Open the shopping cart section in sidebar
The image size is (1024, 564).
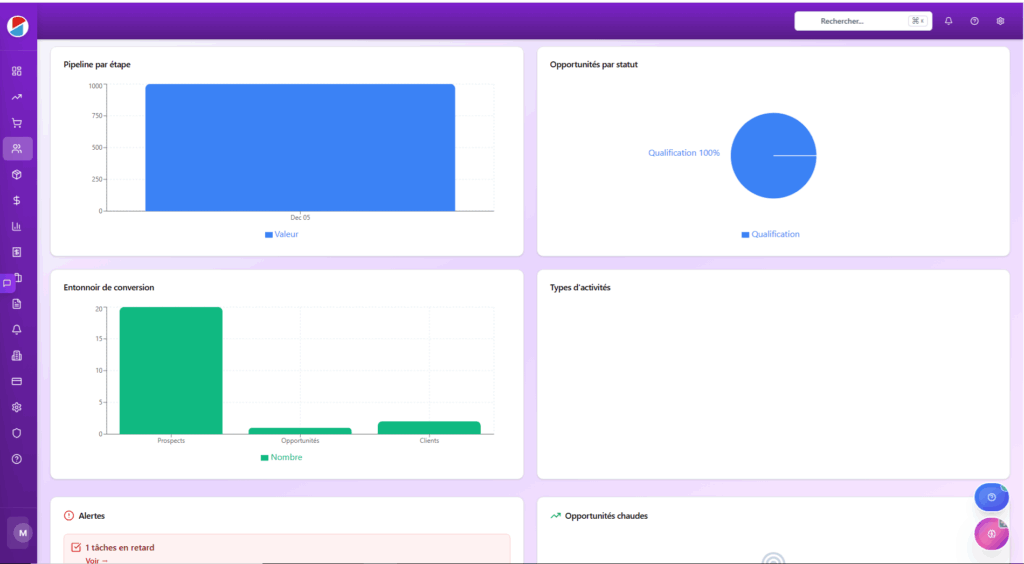(17, 123)
